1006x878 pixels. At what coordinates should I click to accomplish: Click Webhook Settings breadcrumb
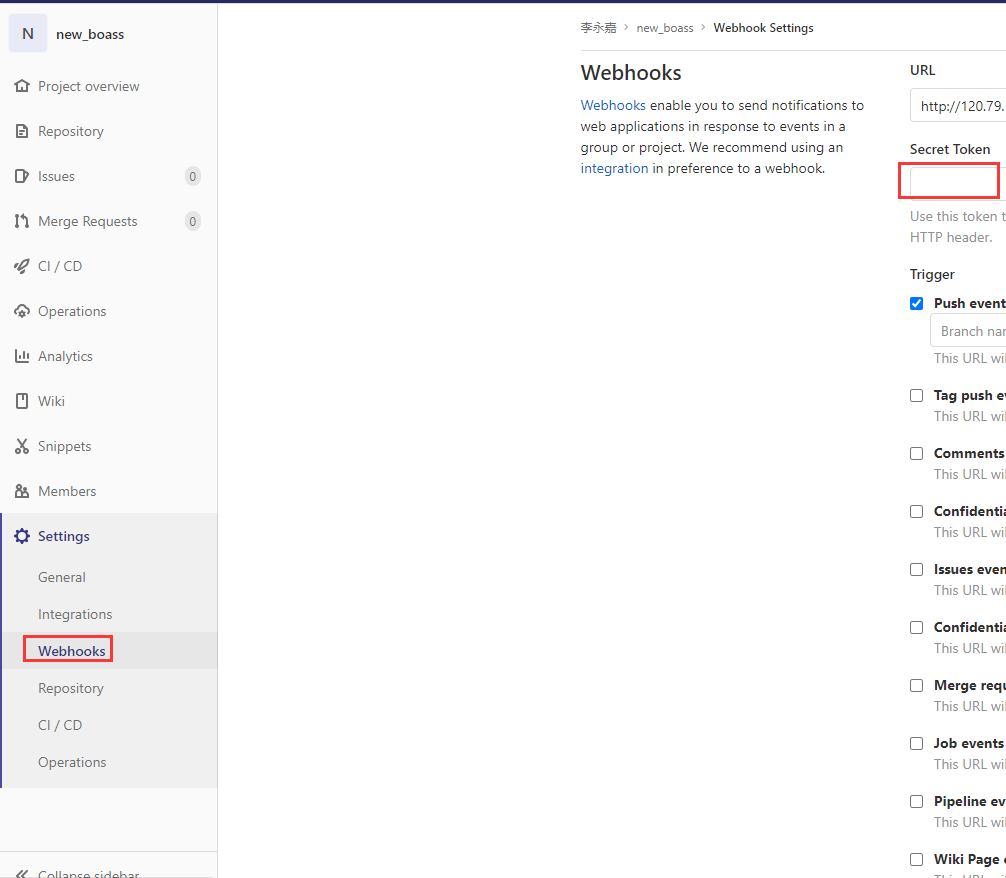(763, 28)
